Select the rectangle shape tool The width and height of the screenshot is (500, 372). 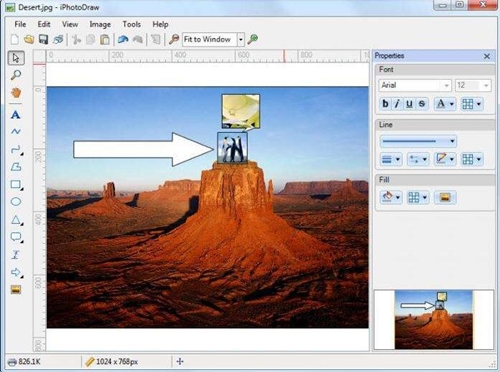(16, 184)
